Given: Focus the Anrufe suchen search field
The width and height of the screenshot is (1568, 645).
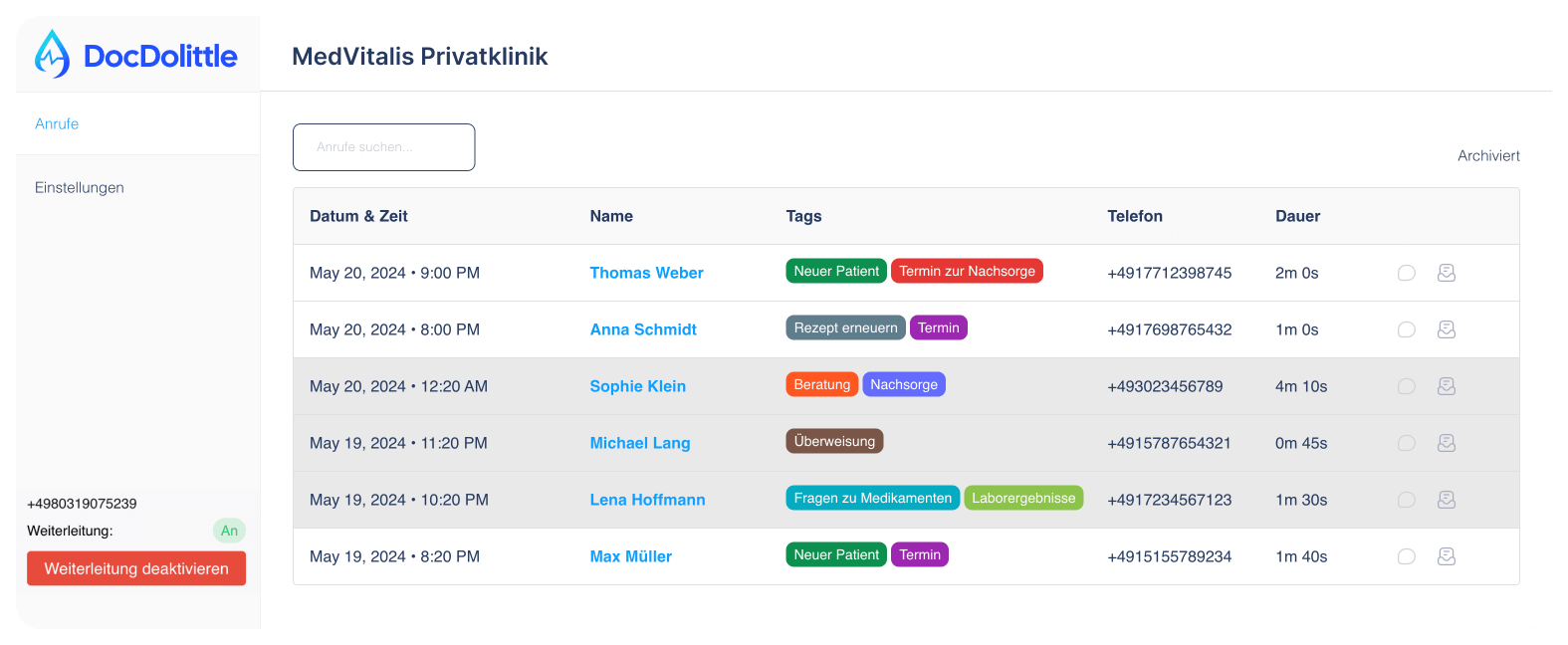Looking at the screenshot, I should (383, 147).
